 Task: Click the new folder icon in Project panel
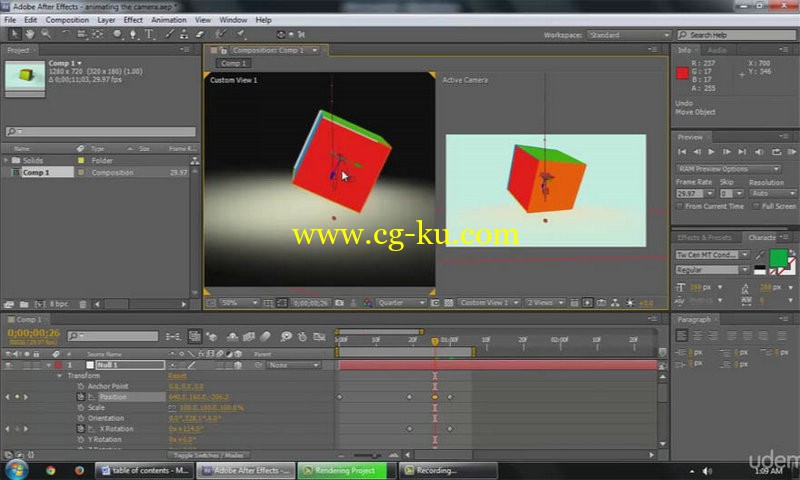tap(24, 304)
